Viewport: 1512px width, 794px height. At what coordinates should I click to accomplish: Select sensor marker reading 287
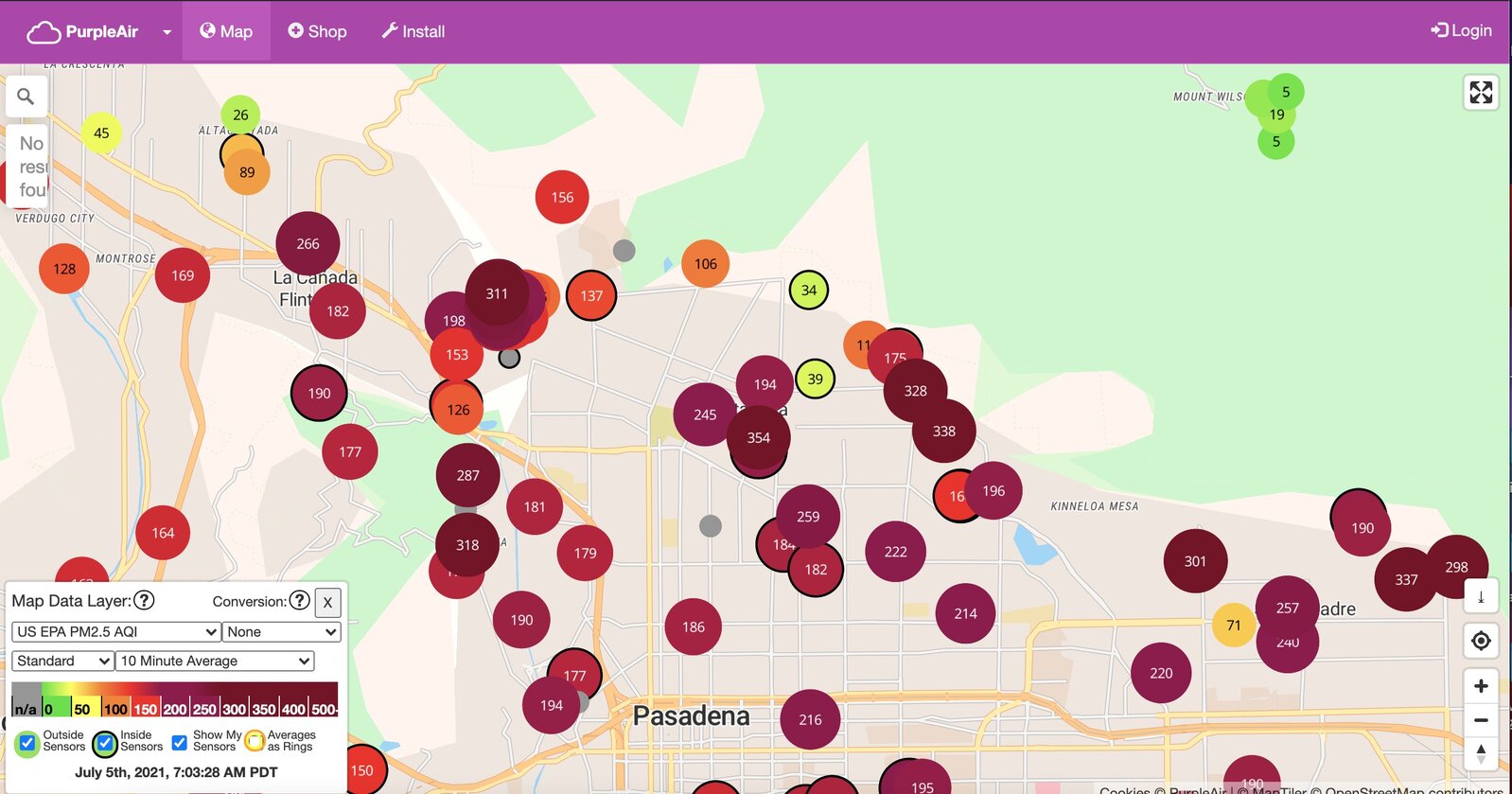click(468, 475)
